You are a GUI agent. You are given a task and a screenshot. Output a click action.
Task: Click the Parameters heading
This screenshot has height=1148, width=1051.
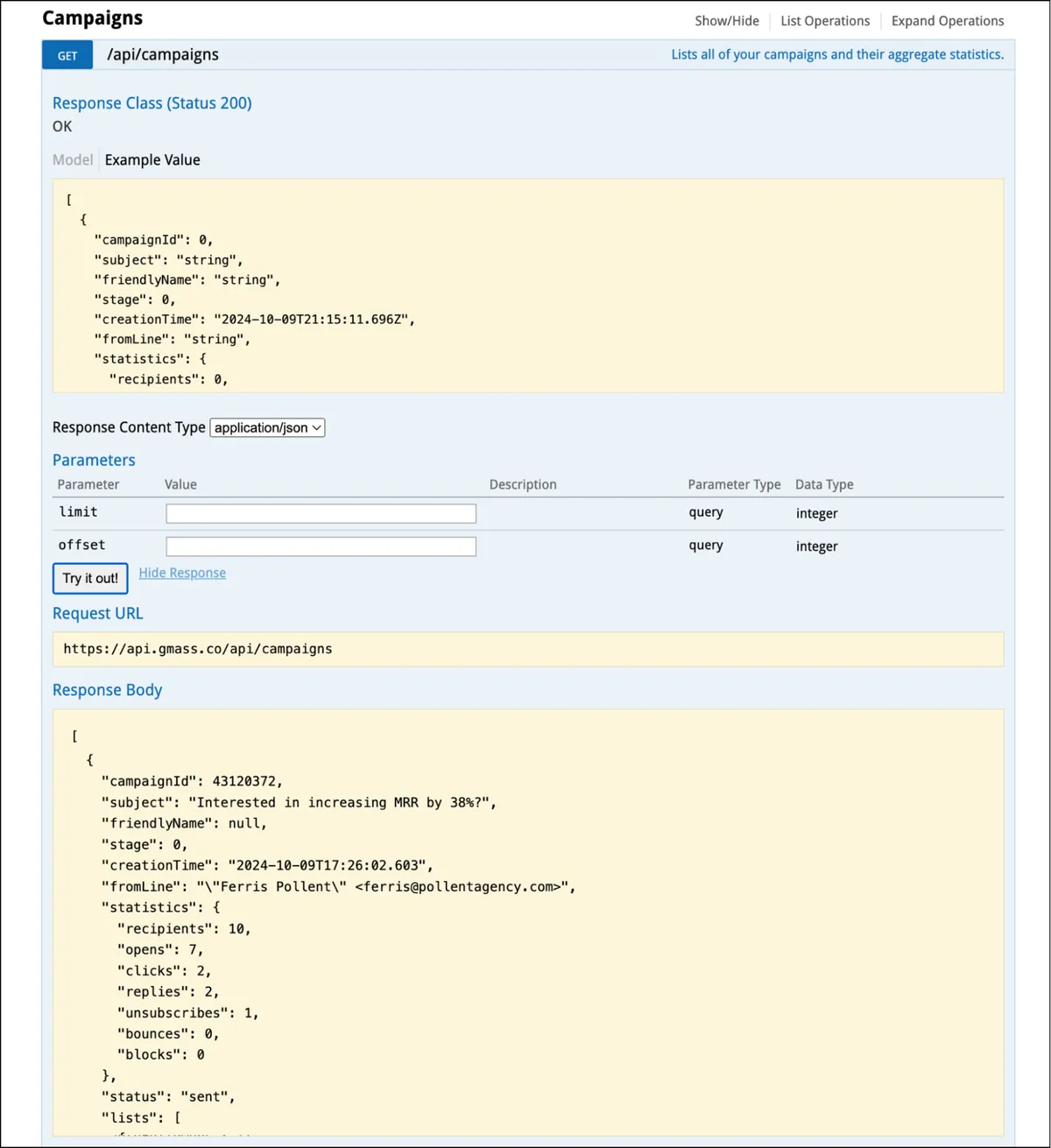pos(94,461)
